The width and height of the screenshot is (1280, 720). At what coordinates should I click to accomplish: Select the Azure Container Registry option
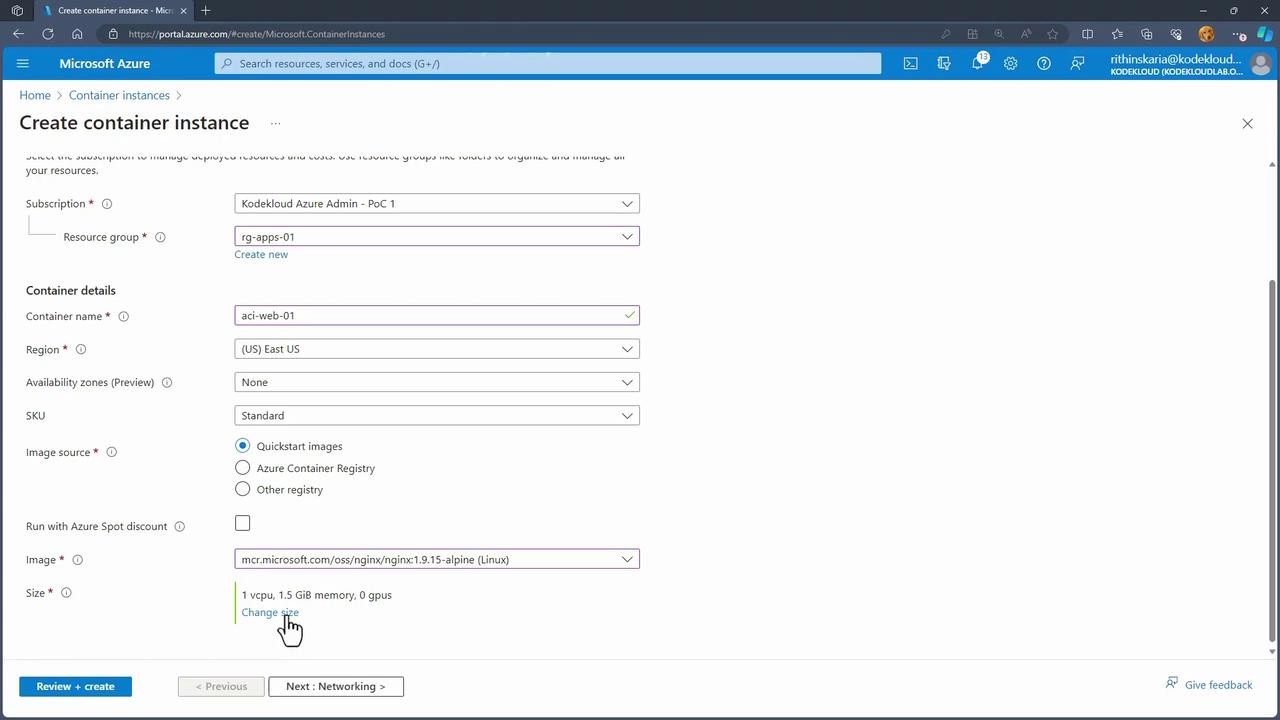tap(242, 468)
